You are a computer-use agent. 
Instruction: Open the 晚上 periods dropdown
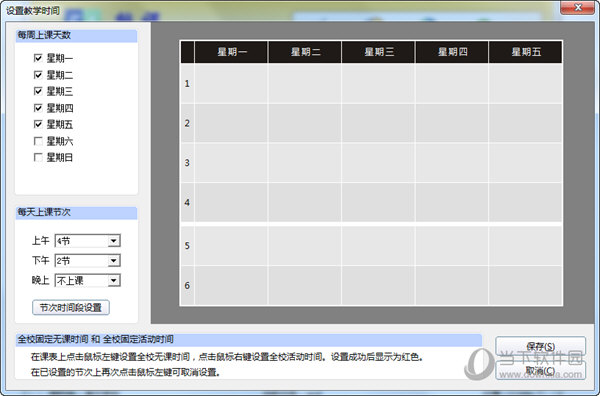[88, 280]
